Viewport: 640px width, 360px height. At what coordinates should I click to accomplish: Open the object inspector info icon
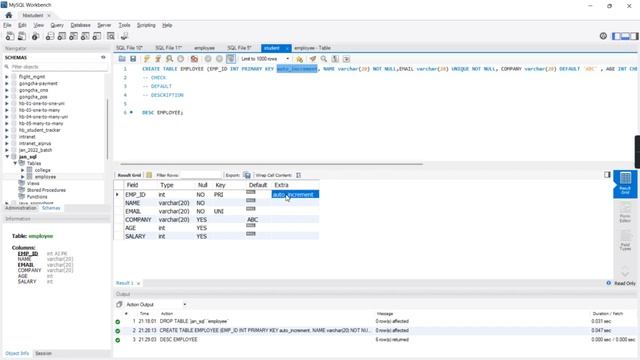coord(36,36)
